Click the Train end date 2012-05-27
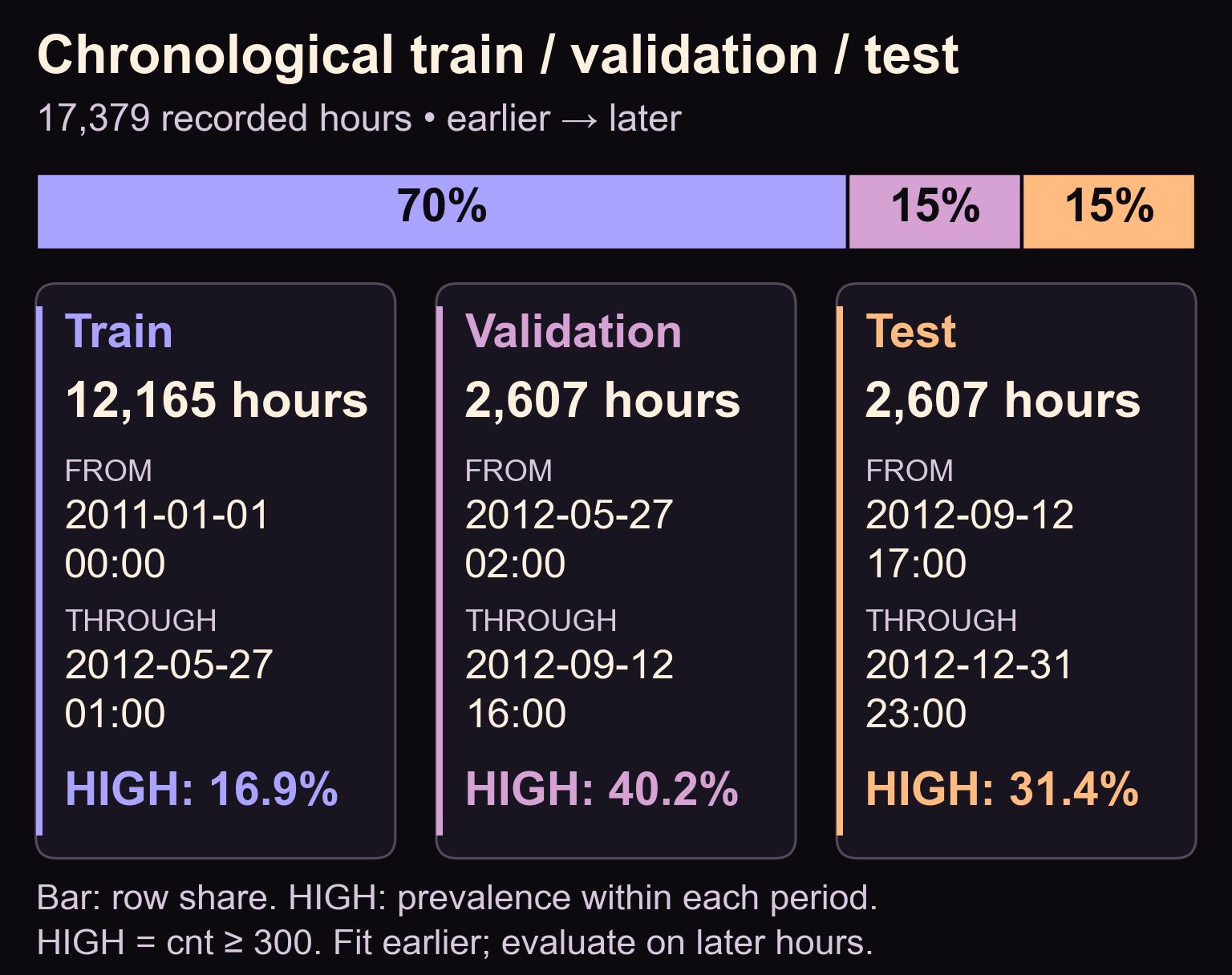Screen dimensions: 1232x975 [168, 665]
